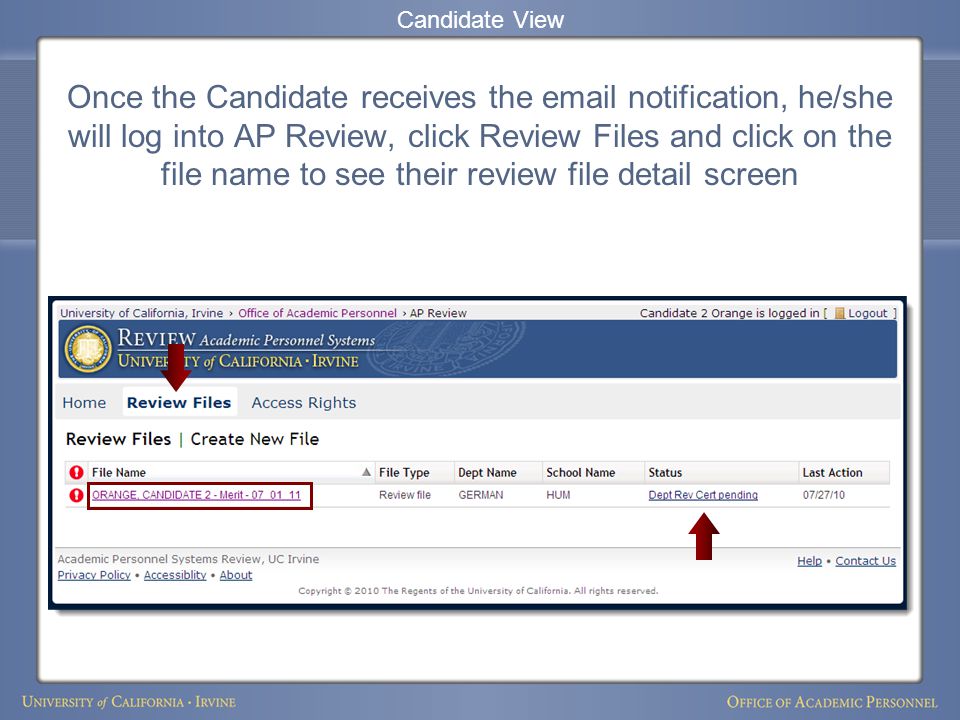960x720 pixels.
Task: Click 'Candidate 2 Orange is logged in' text
Action: (729, 313)
